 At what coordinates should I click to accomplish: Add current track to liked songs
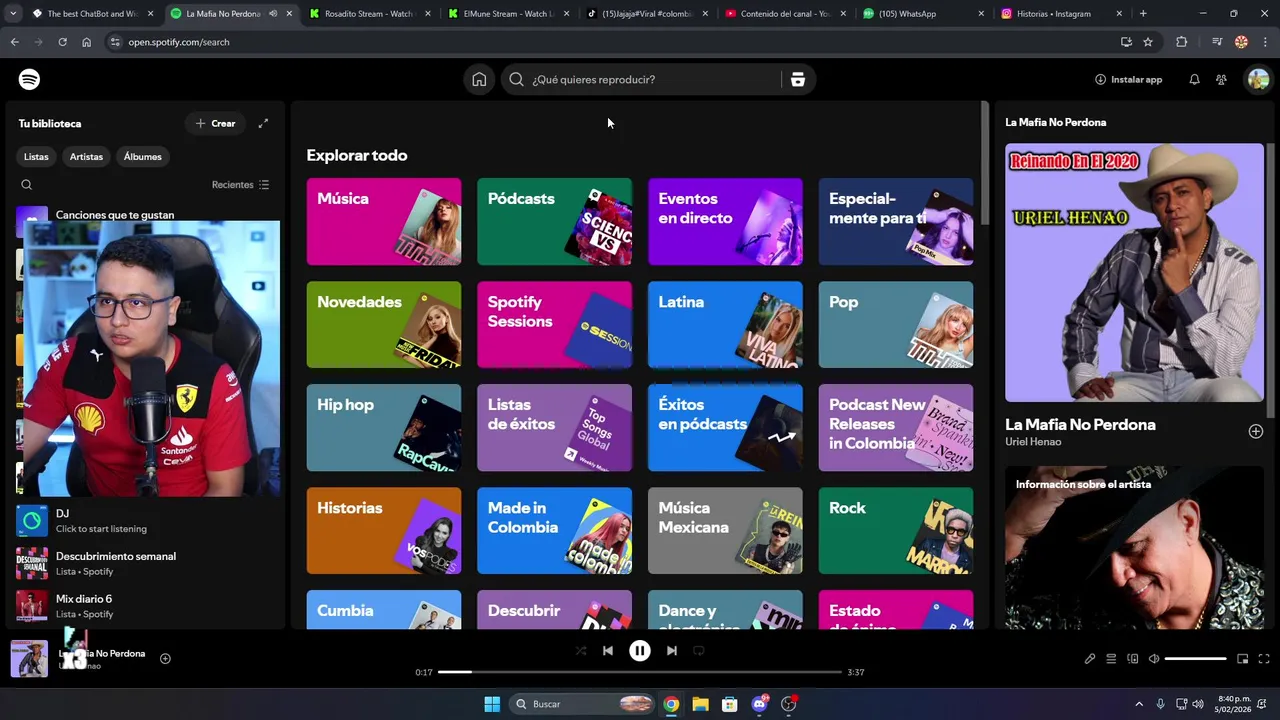(165, 658)
